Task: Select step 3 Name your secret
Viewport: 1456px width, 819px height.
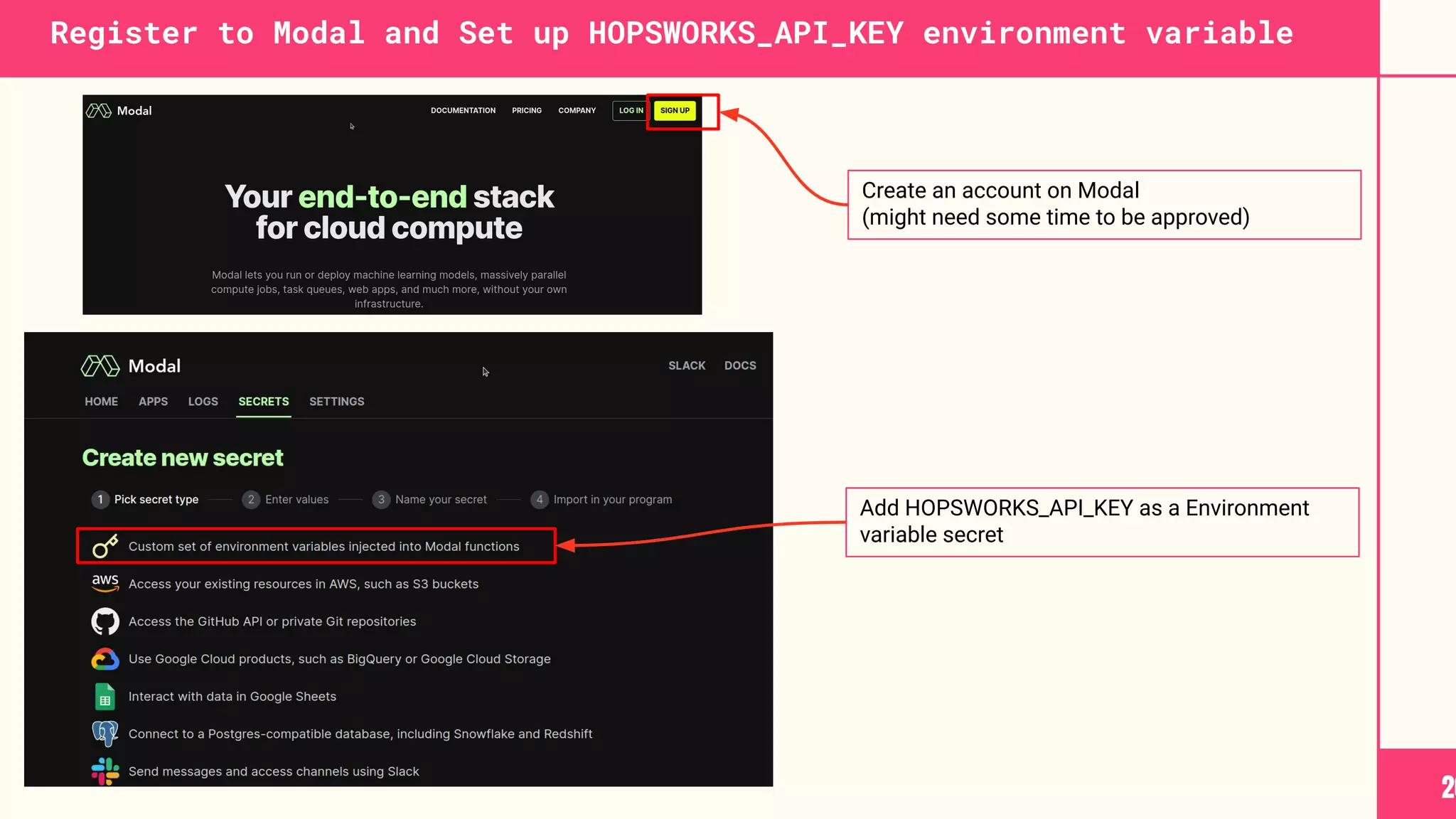Action: [x=429, y=500]
